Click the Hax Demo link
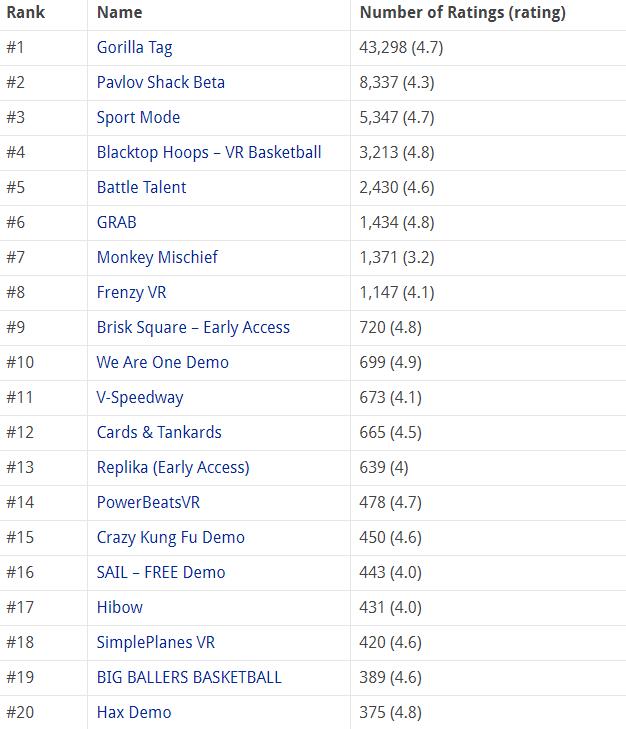This screenshot has width=626, height=729. point(134,712)
